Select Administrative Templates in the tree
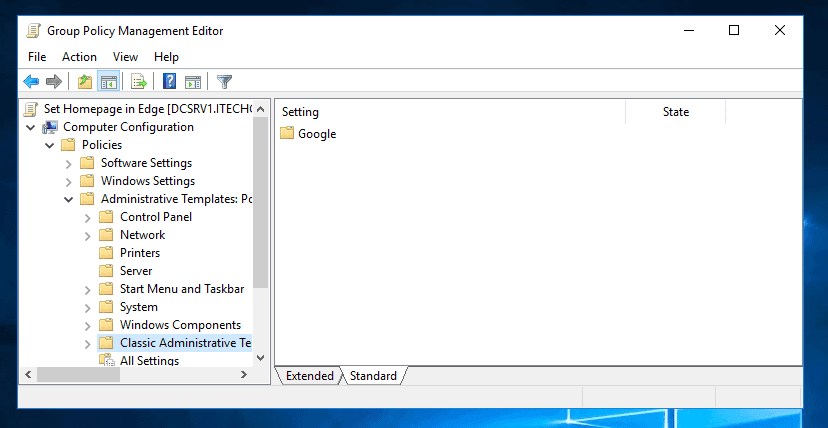The image size is (828, 428). click(x=176, y=198)
